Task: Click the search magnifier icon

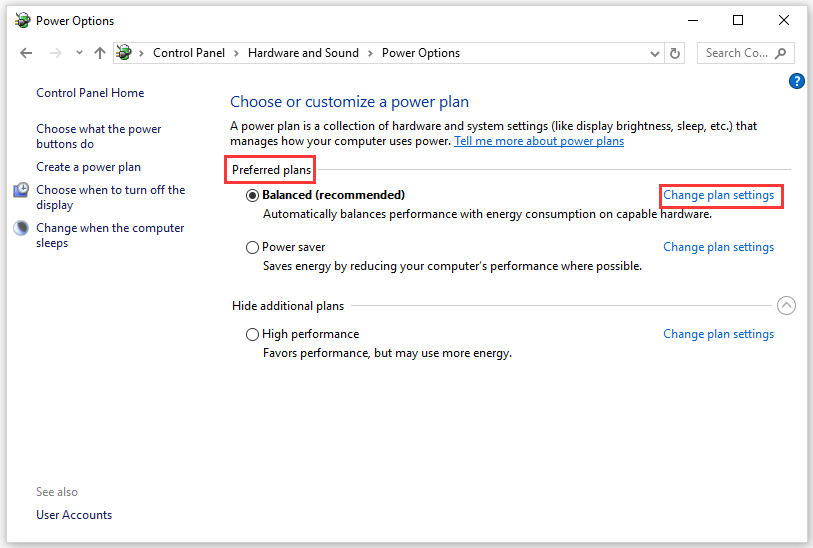Action: click(x=781, y=53)
